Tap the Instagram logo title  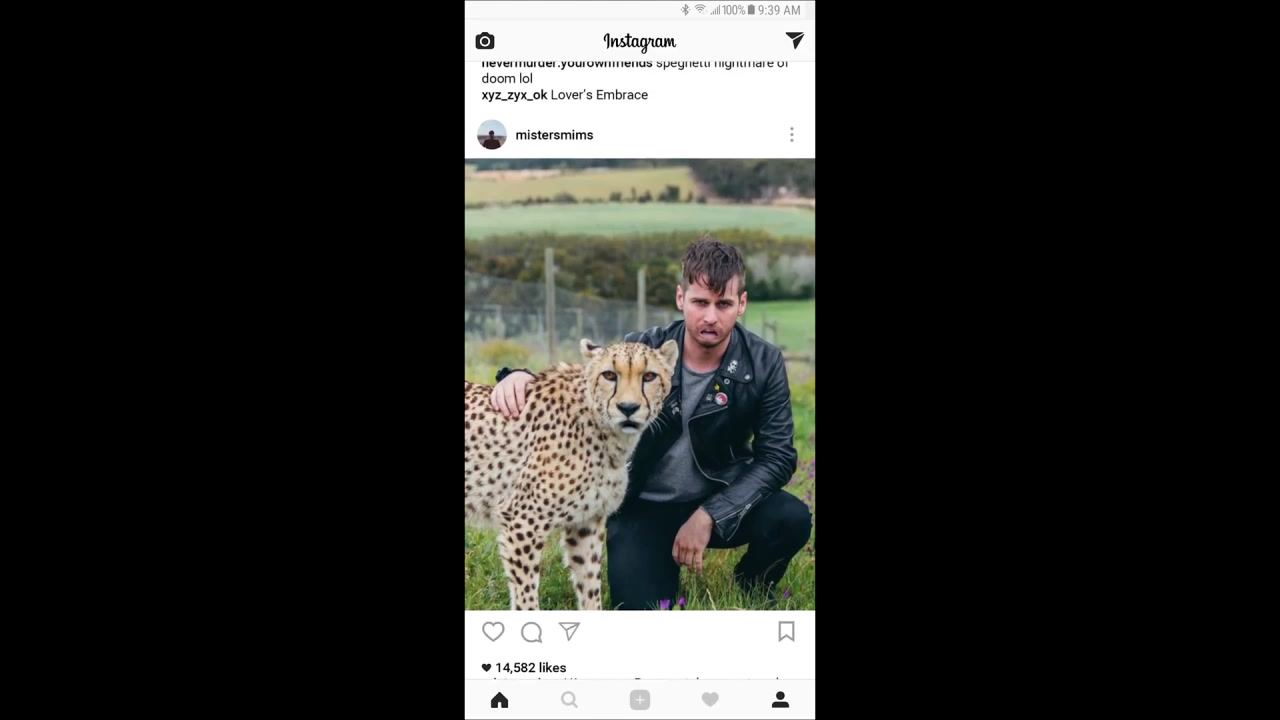(640, 41)
